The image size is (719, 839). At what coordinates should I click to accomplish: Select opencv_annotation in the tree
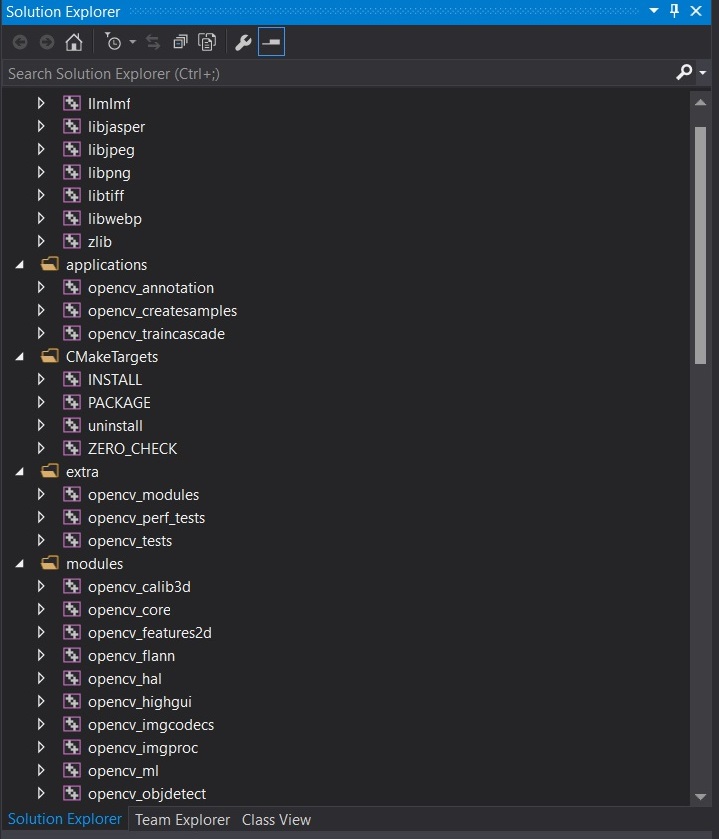[151, 288]
